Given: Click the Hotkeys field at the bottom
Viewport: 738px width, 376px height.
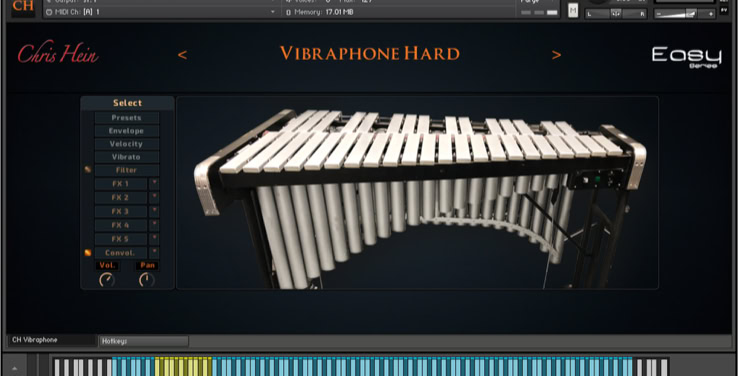Looking at the screenshot, I should tap(144, 341).
